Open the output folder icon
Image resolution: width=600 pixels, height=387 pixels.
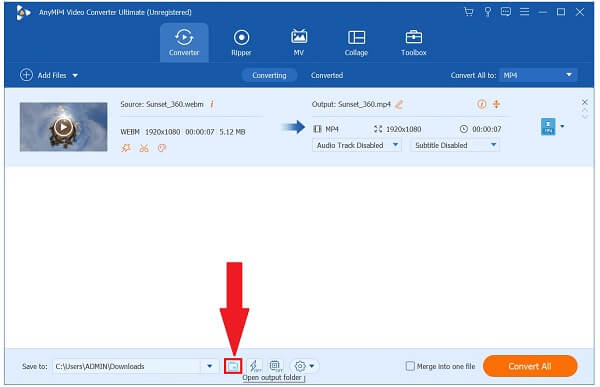coord(233,366)
